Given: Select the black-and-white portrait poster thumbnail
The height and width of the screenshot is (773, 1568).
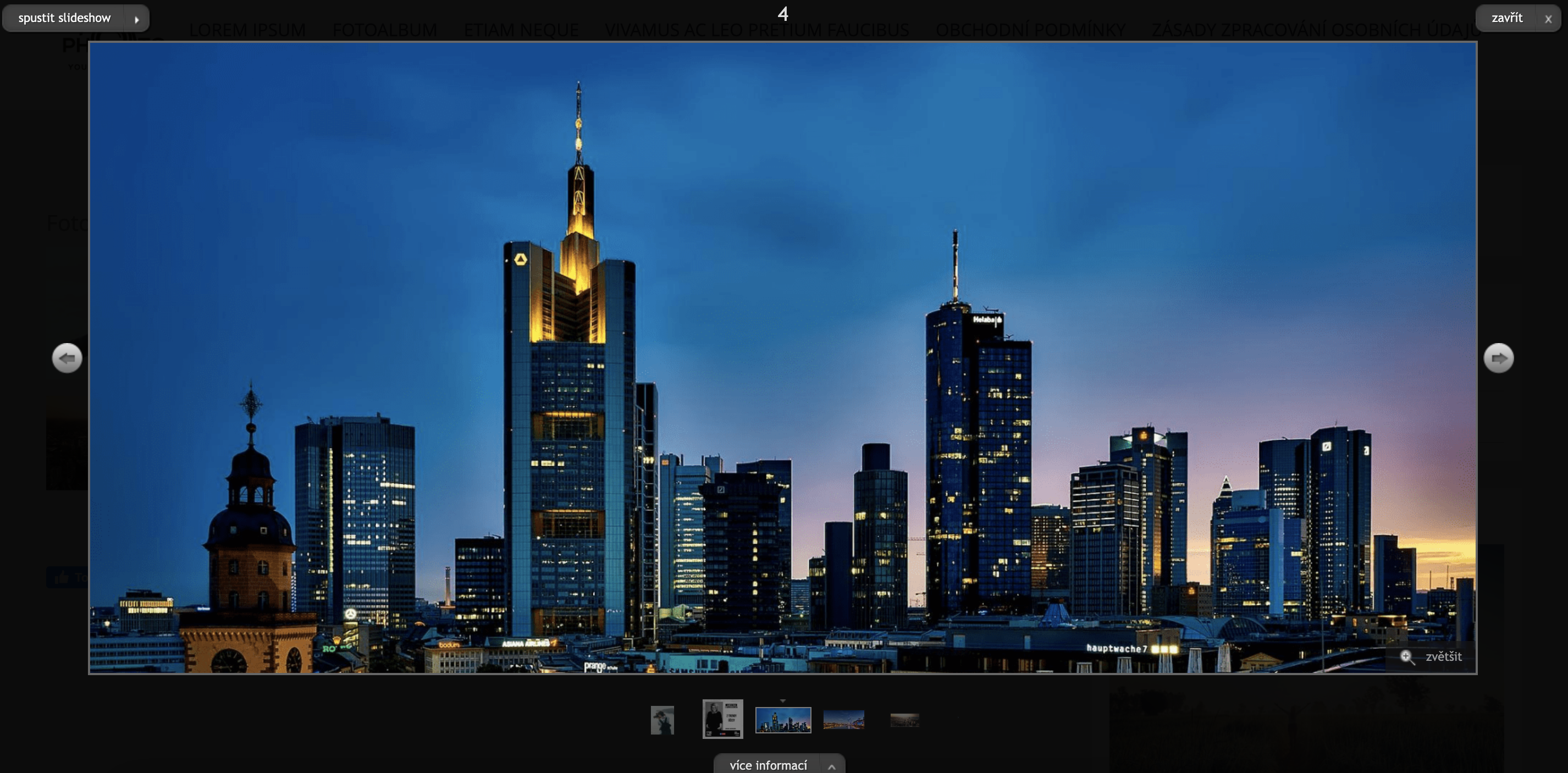Looking at the screenshot, I should click(722, 719).
